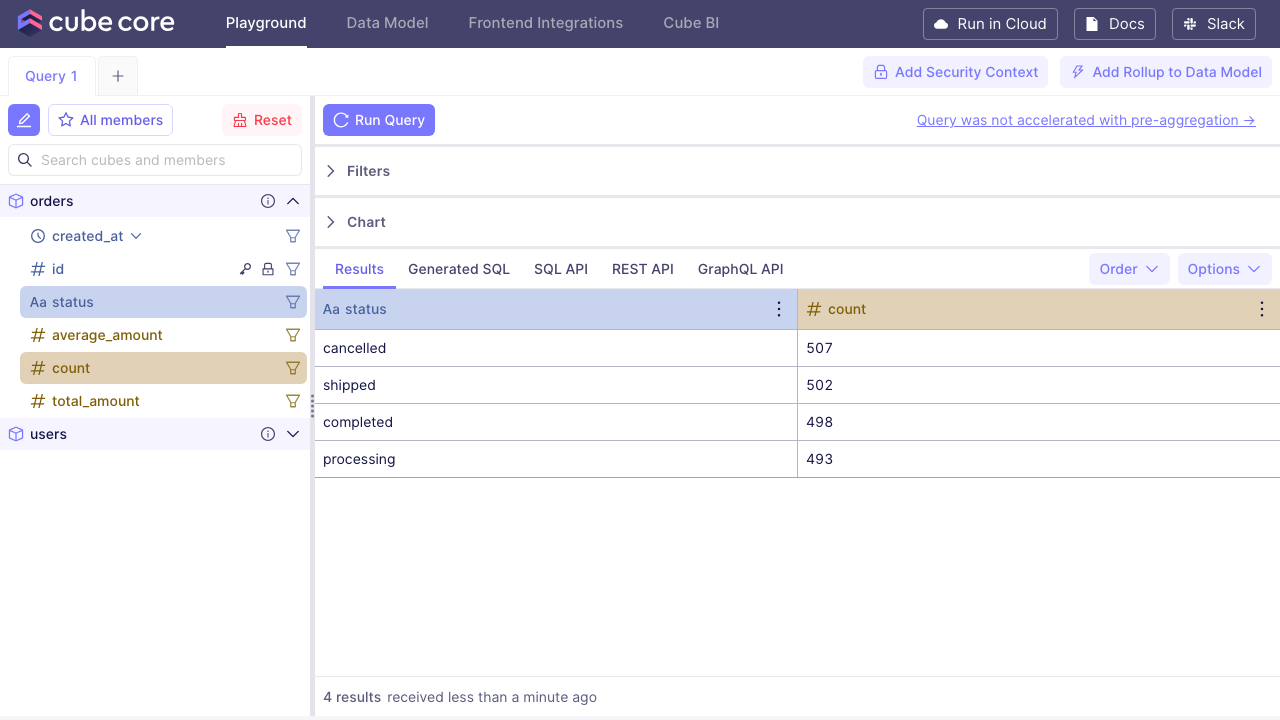Click the orders cube icon
1280x720 pixels.
click(x=16, y=201)
